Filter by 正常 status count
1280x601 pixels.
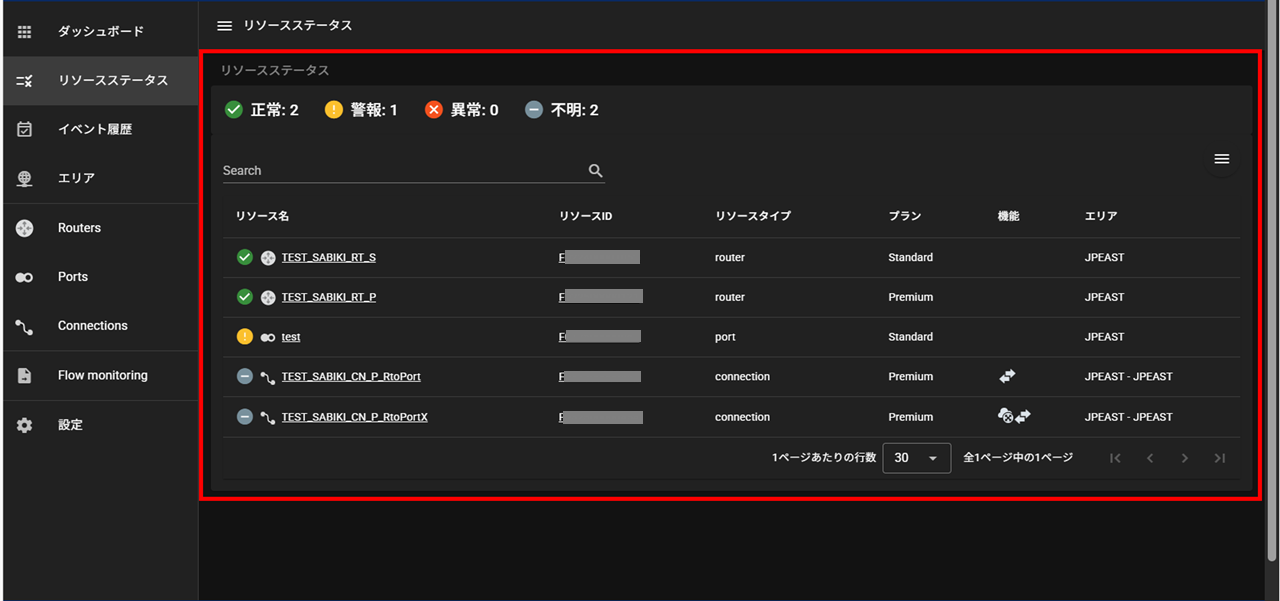[262, 110]
